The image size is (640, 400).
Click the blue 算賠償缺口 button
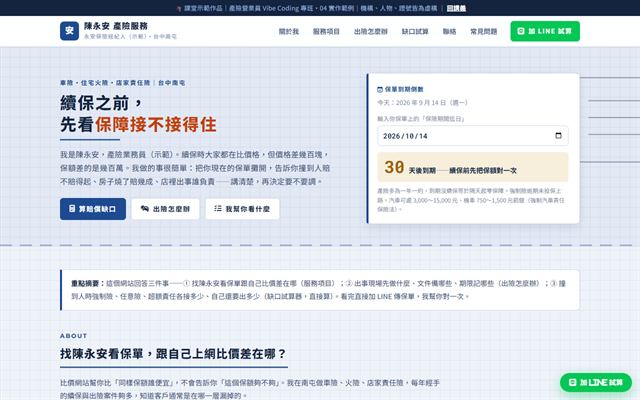(x=93, y=209)
